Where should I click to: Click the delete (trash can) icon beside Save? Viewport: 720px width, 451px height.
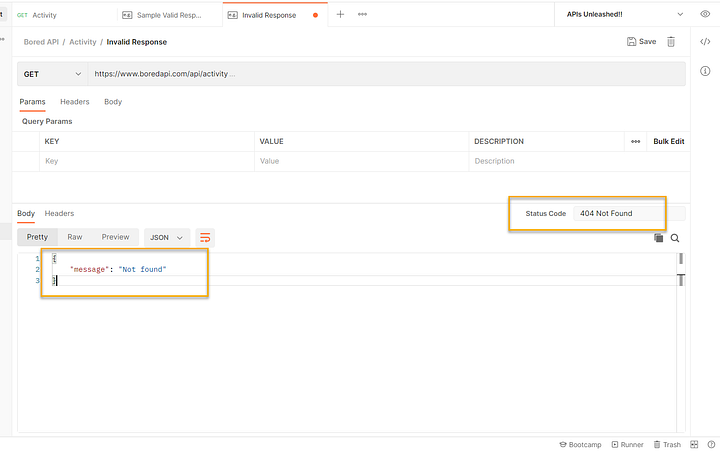point(671,42)
